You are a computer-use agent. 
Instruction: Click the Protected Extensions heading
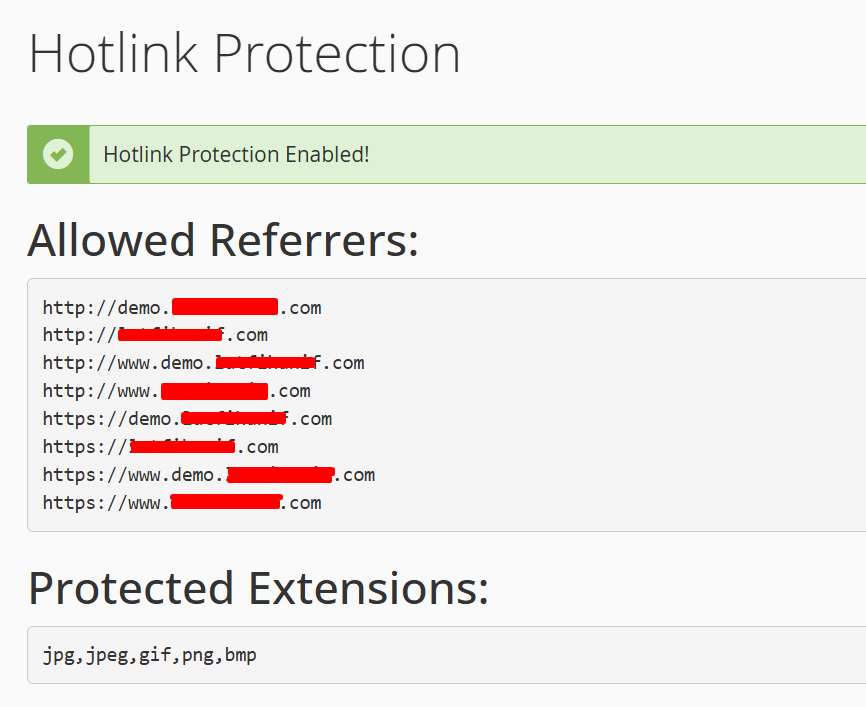tap(258, 588)
